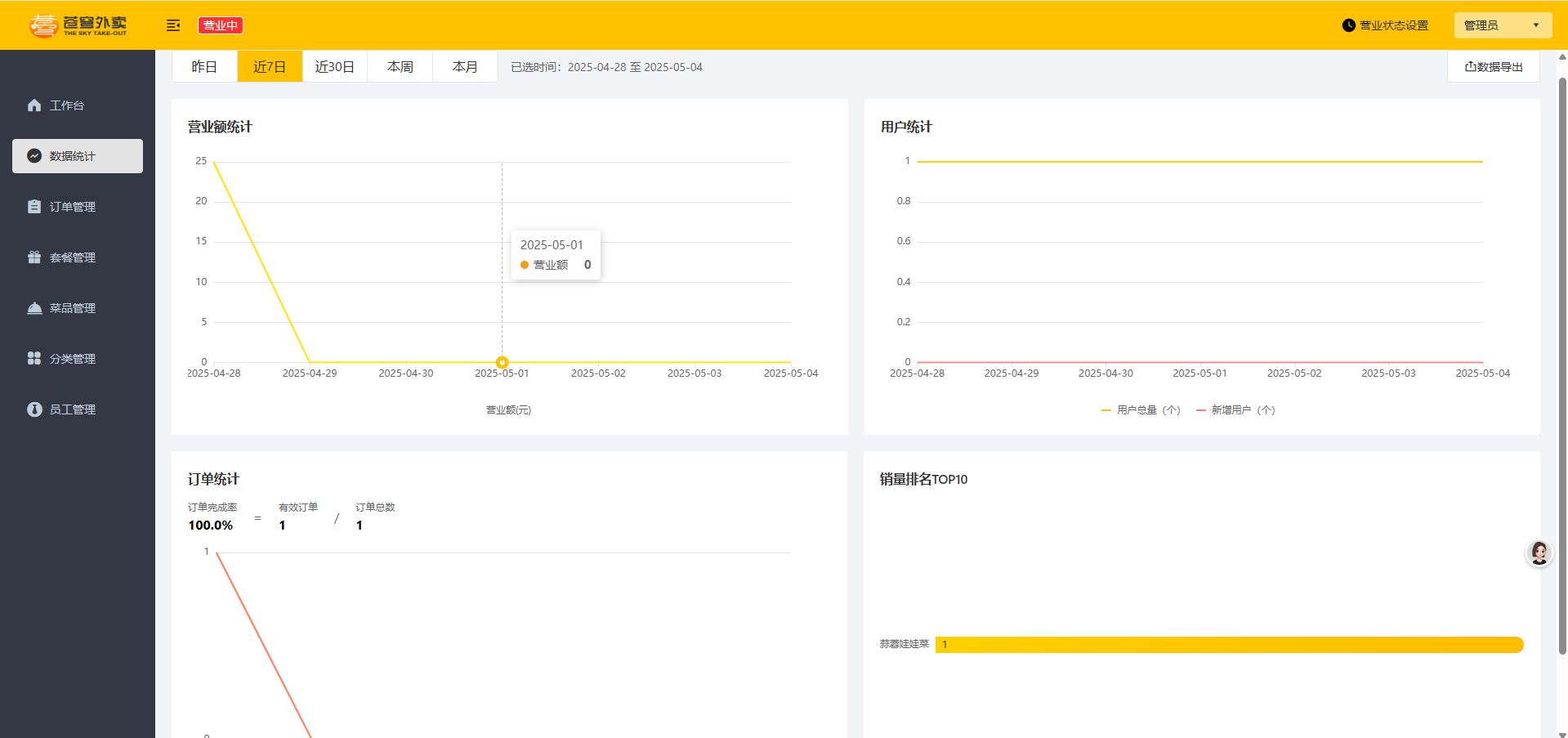Click the 苍穹外卖 logo

(78, 25)
